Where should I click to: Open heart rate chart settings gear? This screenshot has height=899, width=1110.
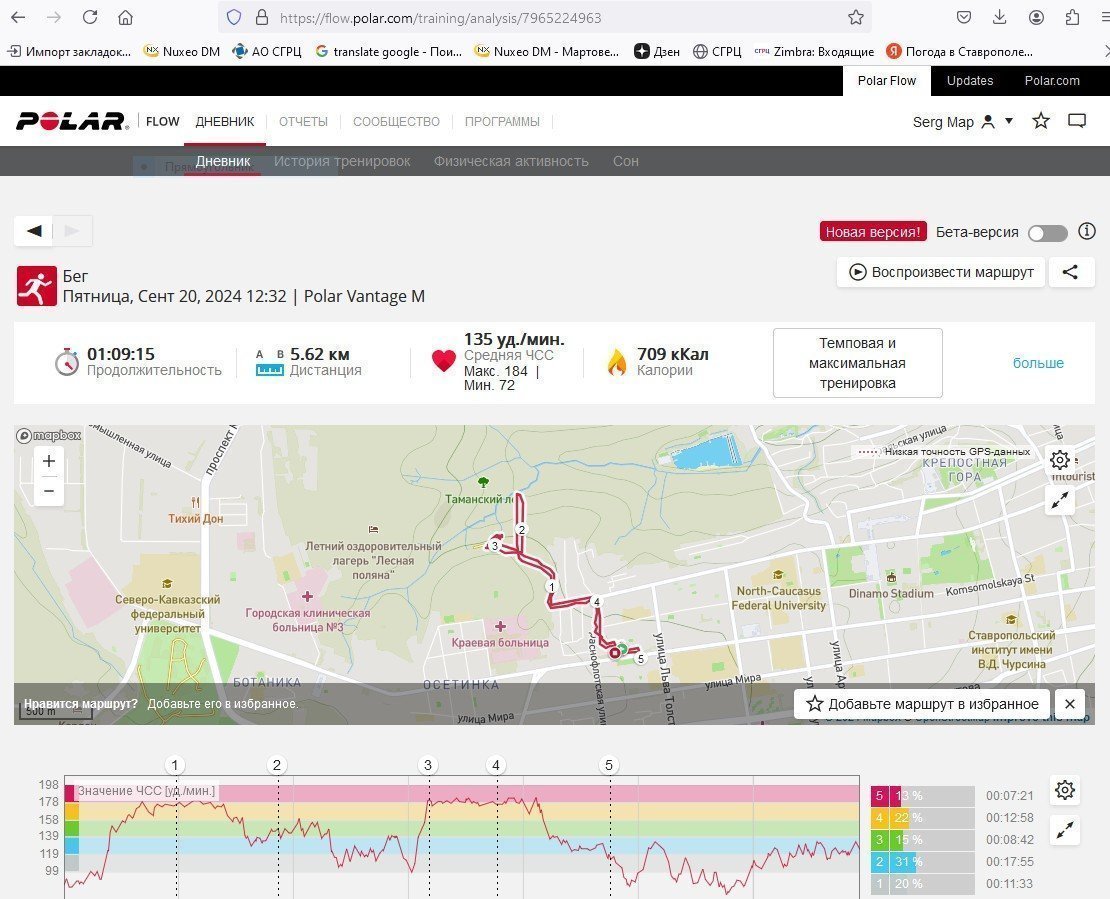pos(1065,790)
